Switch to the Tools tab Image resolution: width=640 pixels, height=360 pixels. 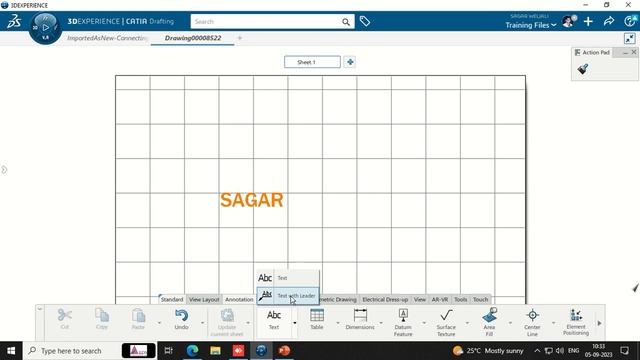pyautogui.click(x=460, y=299)
